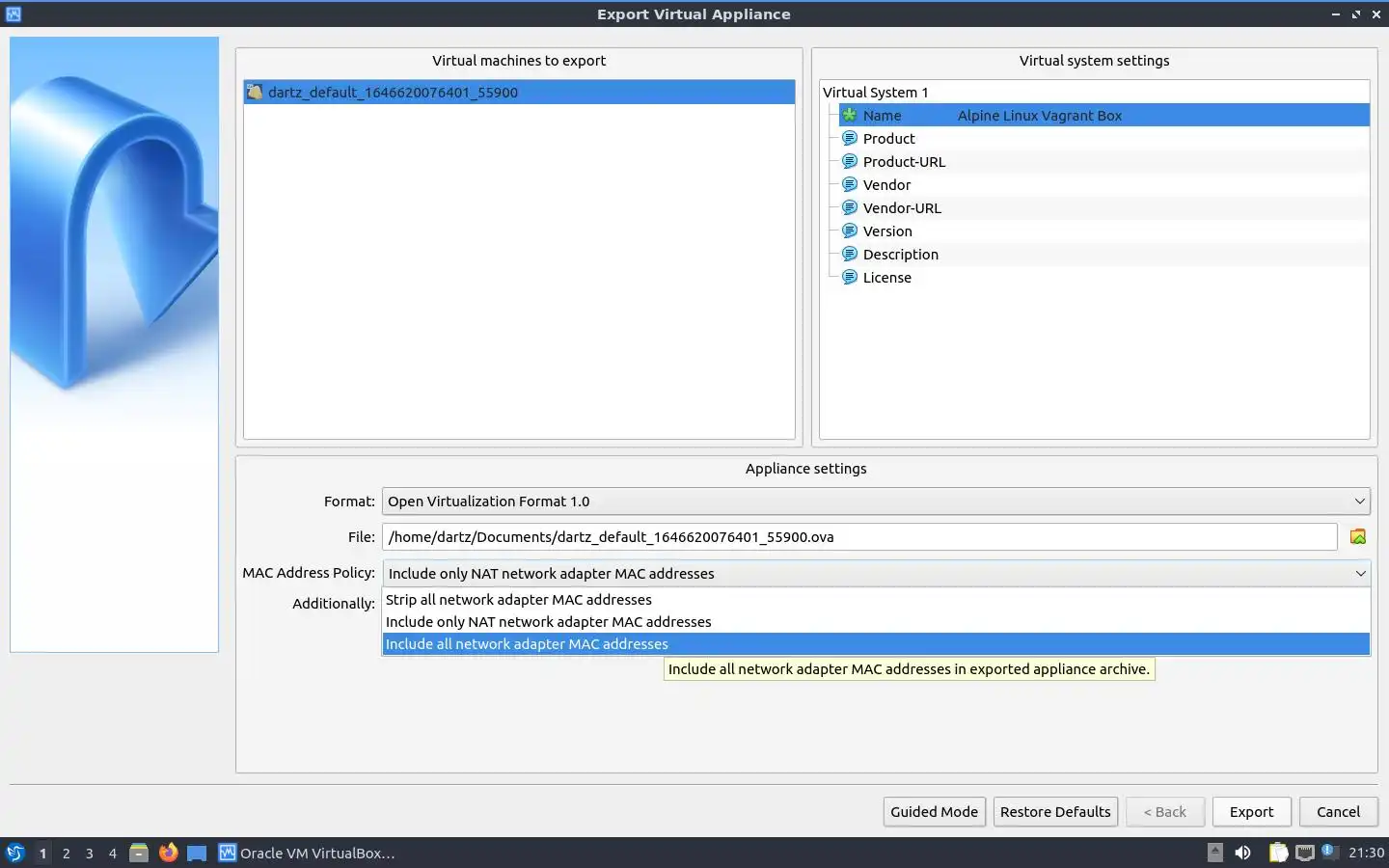Click the green star icon beside Name

850,115
